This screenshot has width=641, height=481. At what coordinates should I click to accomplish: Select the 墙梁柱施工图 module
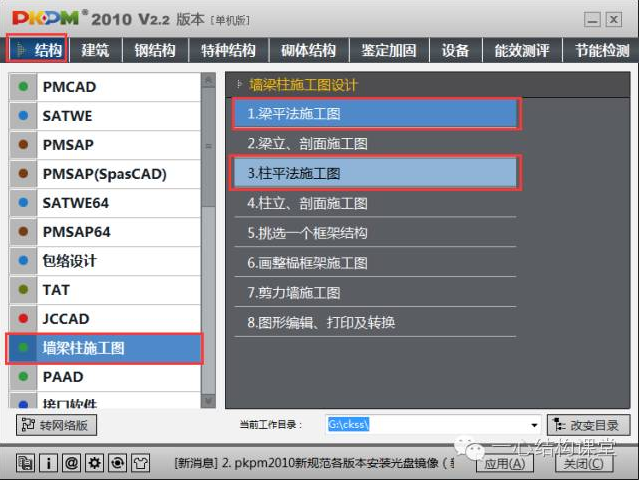point(105,348)
